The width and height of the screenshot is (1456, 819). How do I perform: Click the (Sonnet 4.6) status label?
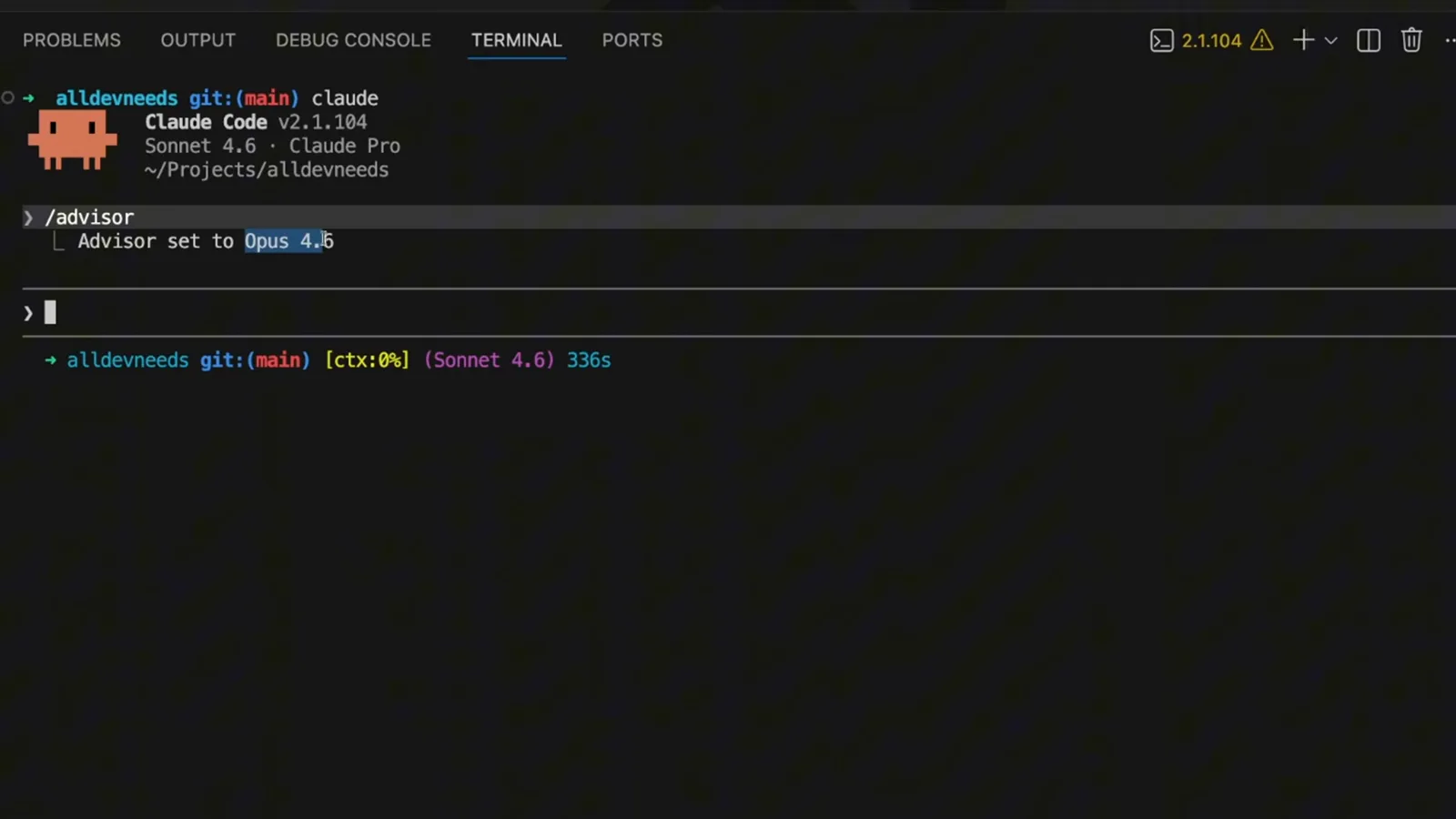point(489,360)
